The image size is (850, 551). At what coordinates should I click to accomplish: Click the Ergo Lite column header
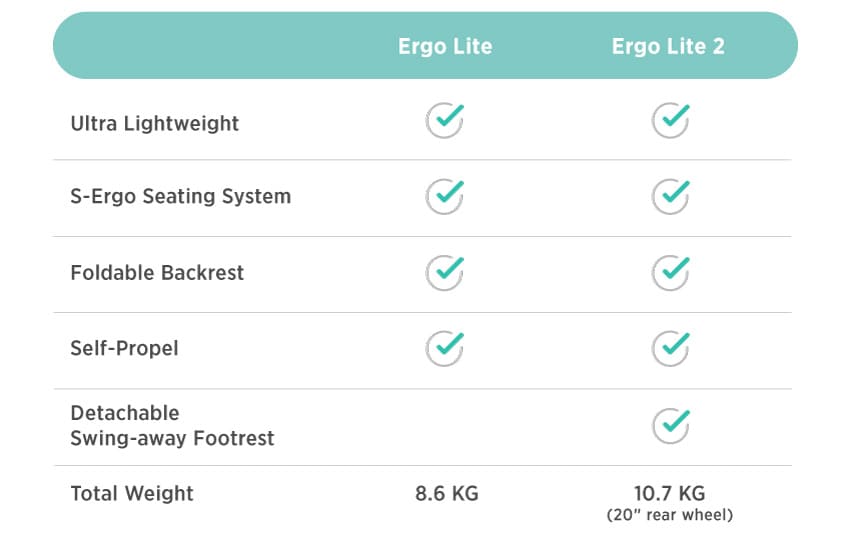[x=445, y=47]
